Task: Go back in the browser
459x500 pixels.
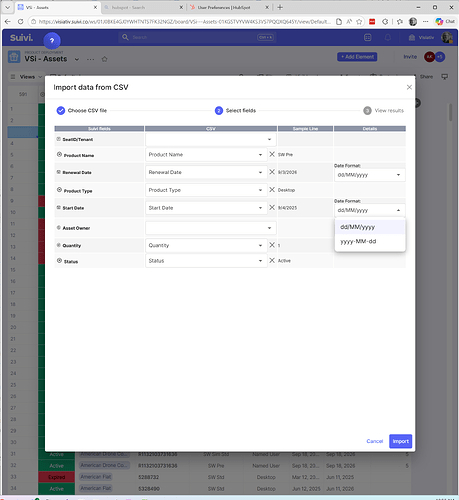Action: 7,22
